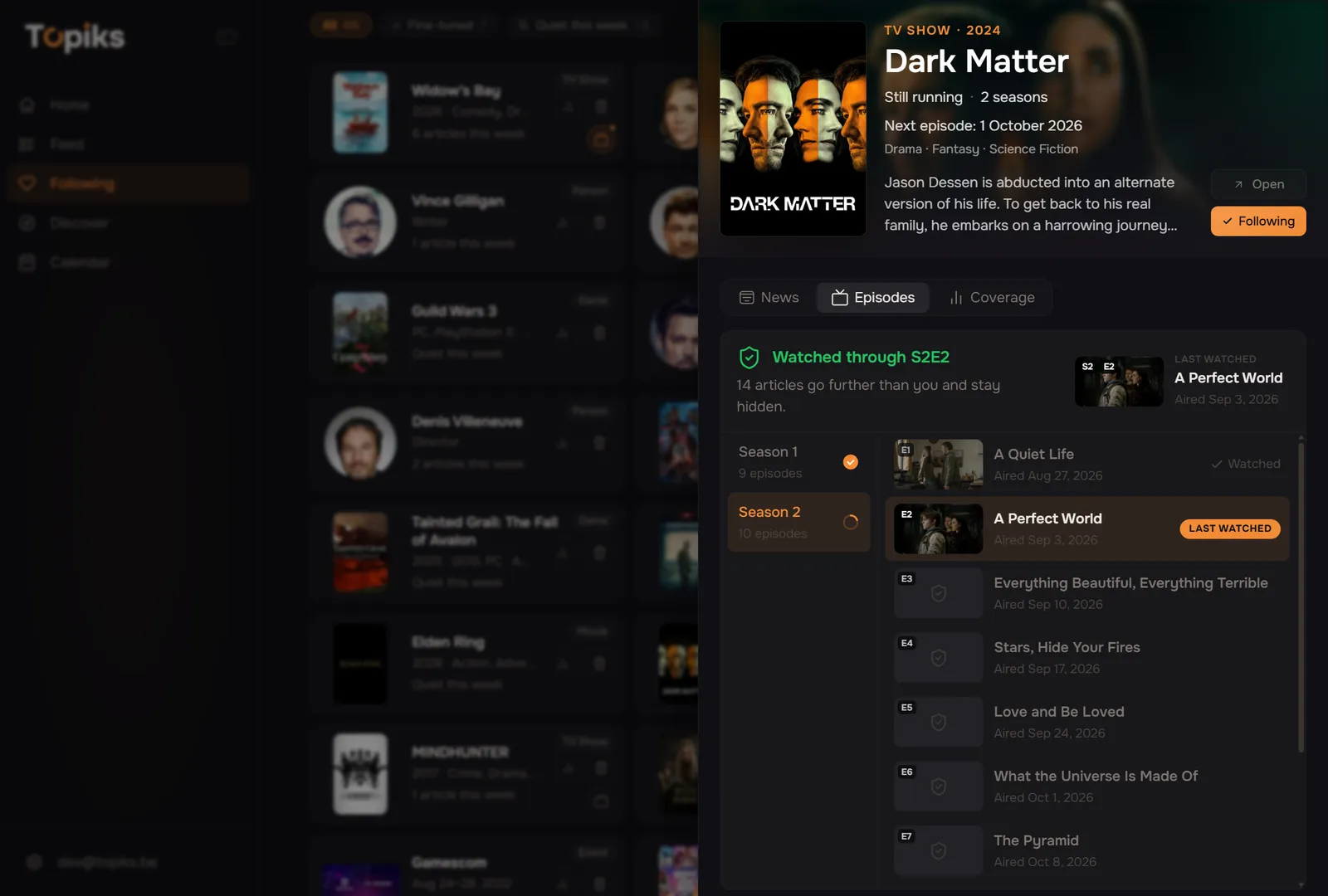
Task: Click trash icon on Guild Wars 3 row
Action: click(599, 333)
